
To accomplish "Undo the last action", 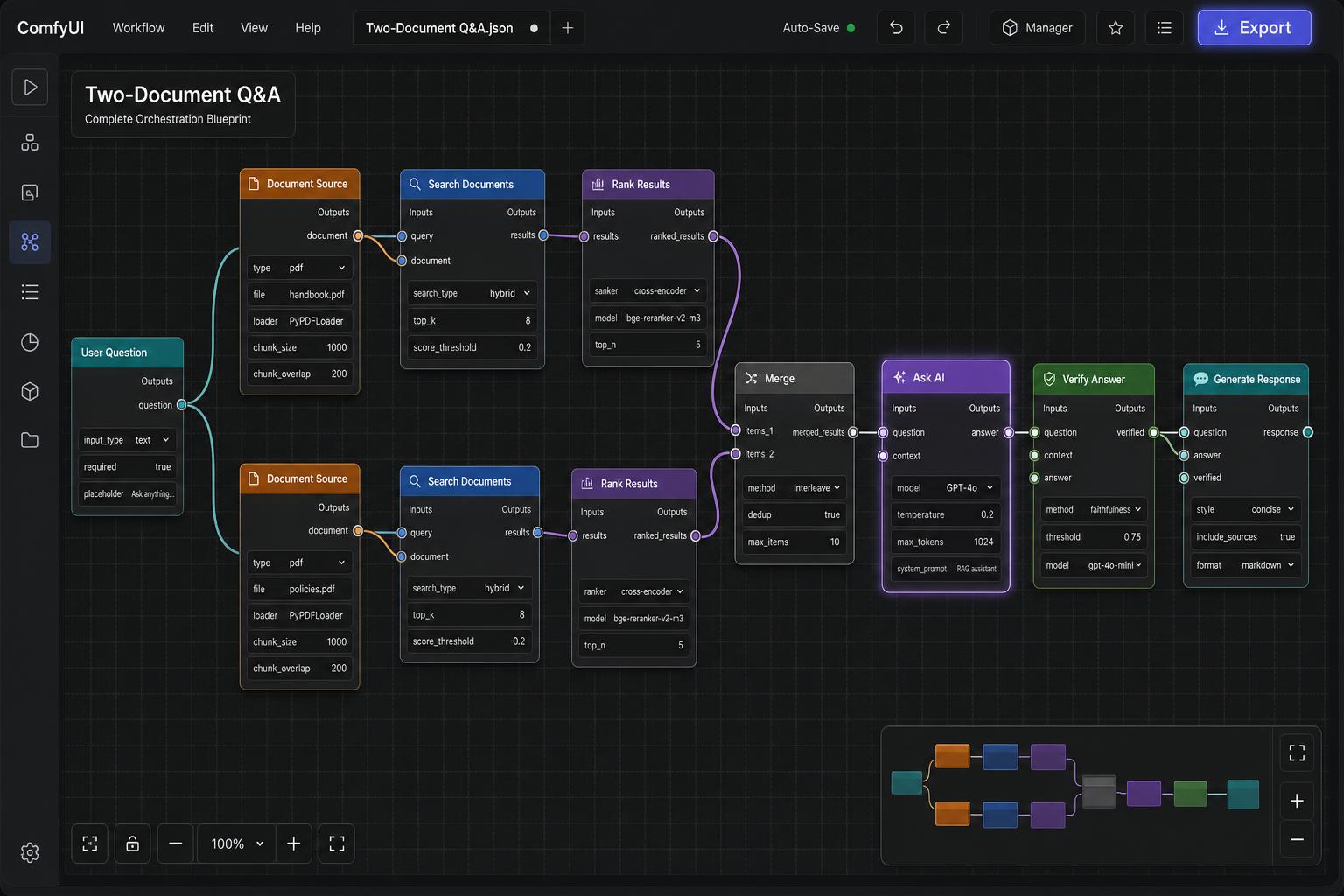I will 896,28.
